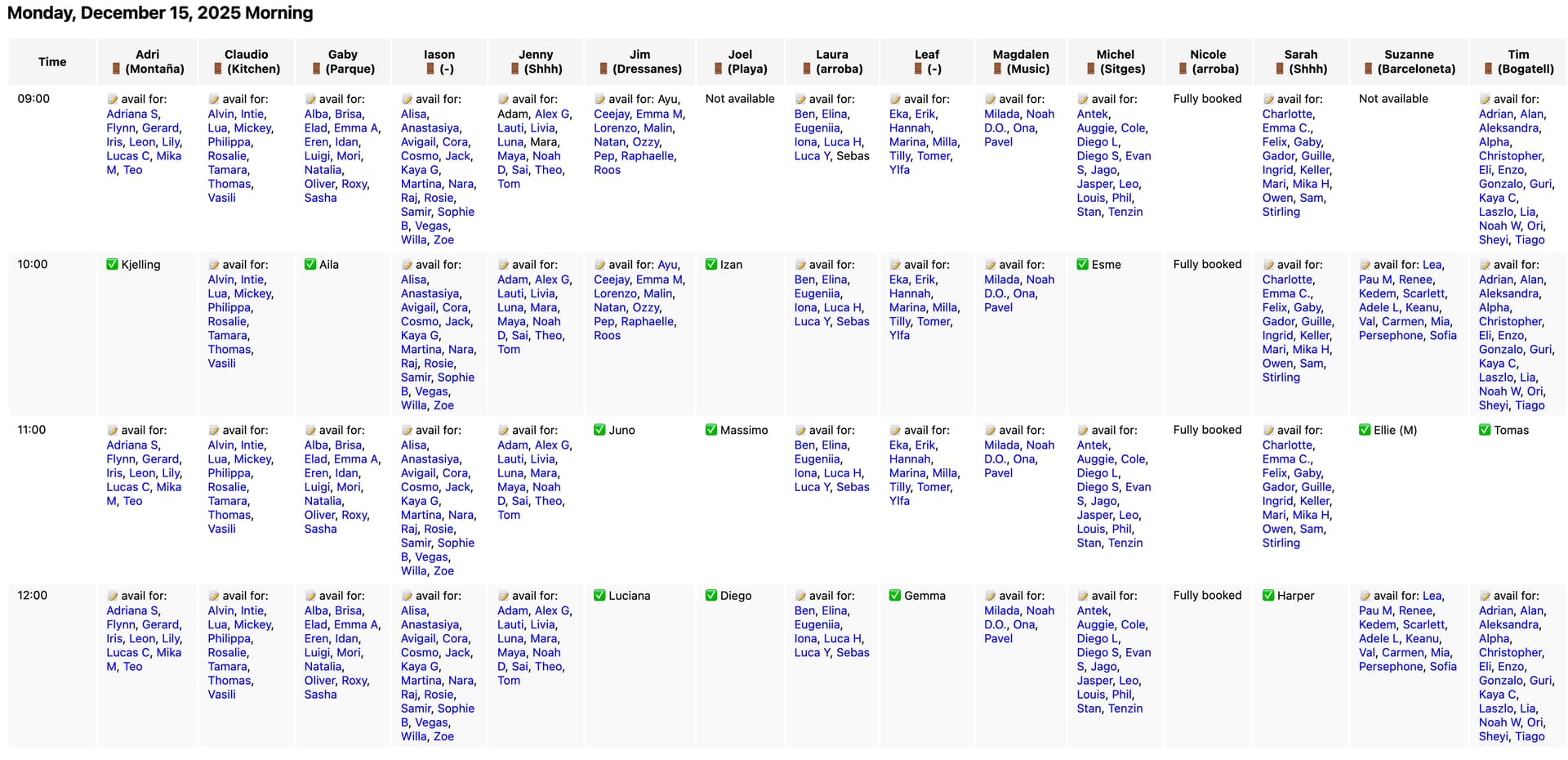Viewport: 1568px width, 760px height.
Task: Click the green checkmark next to Gemma
Action: pyautogui.click(x=894, y=596)
